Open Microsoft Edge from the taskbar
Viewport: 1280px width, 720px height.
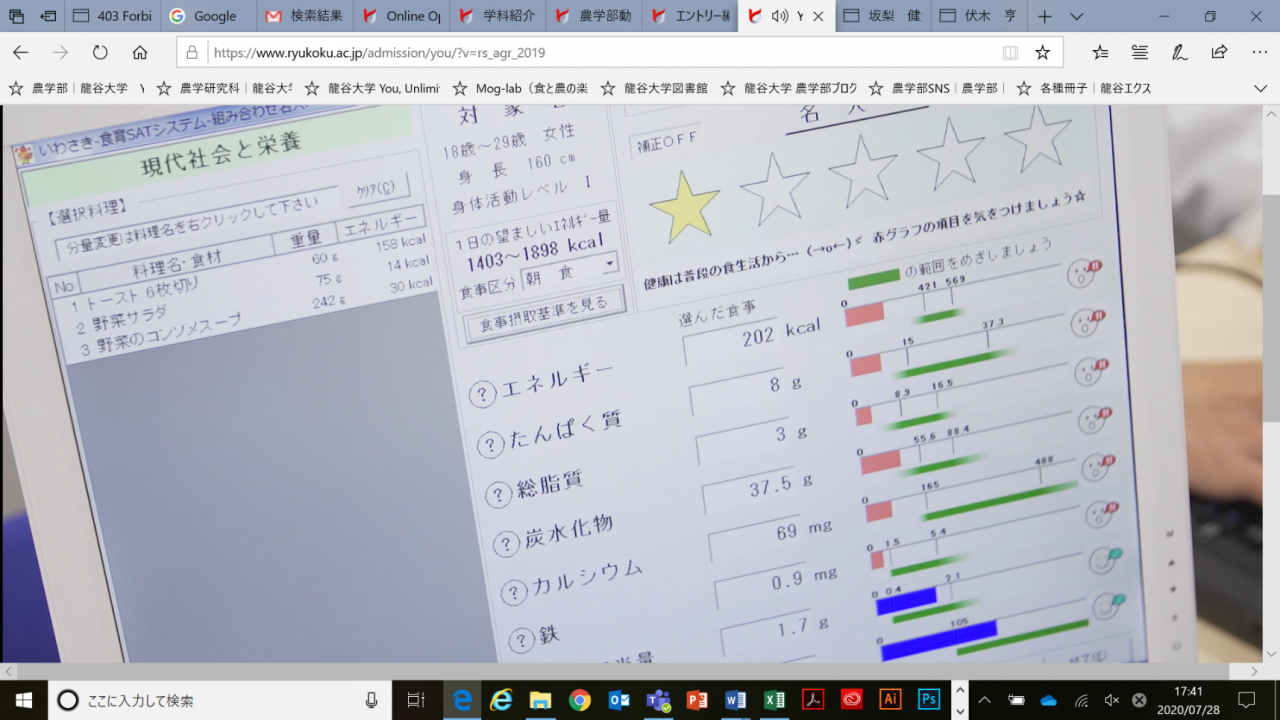coord(462,700)
